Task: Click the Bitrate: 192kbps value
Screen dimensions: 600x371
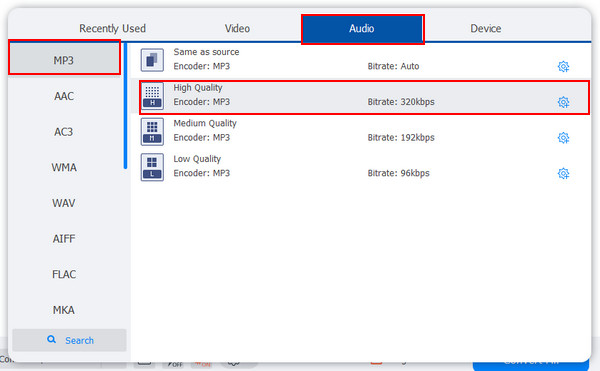Action: click(x=401, y=138)
